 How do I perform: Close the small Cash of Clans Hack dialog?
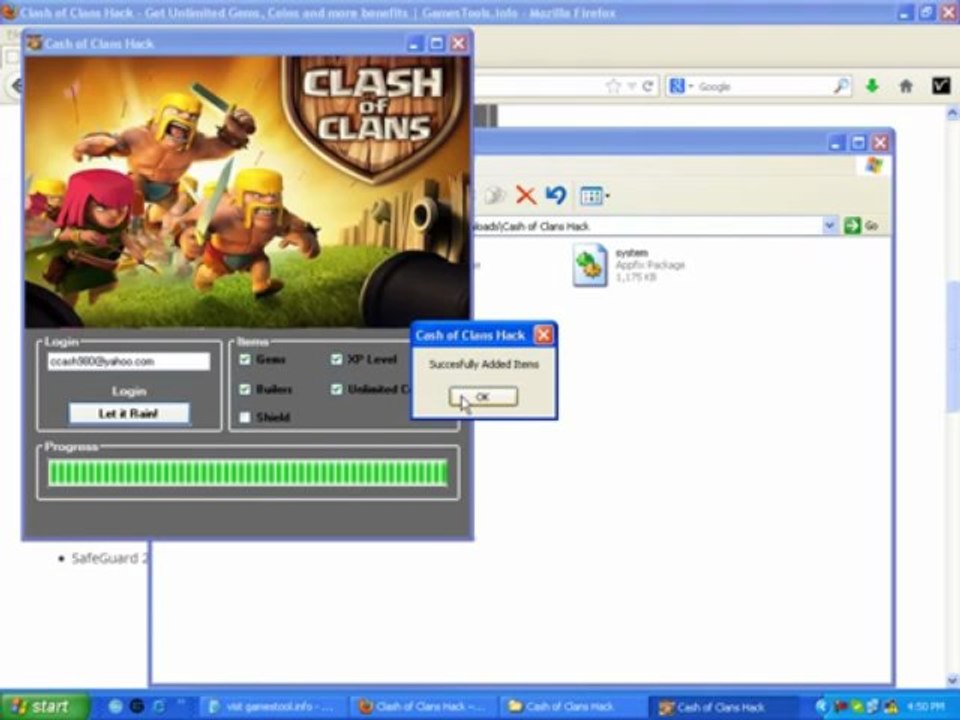coord(543,335)
